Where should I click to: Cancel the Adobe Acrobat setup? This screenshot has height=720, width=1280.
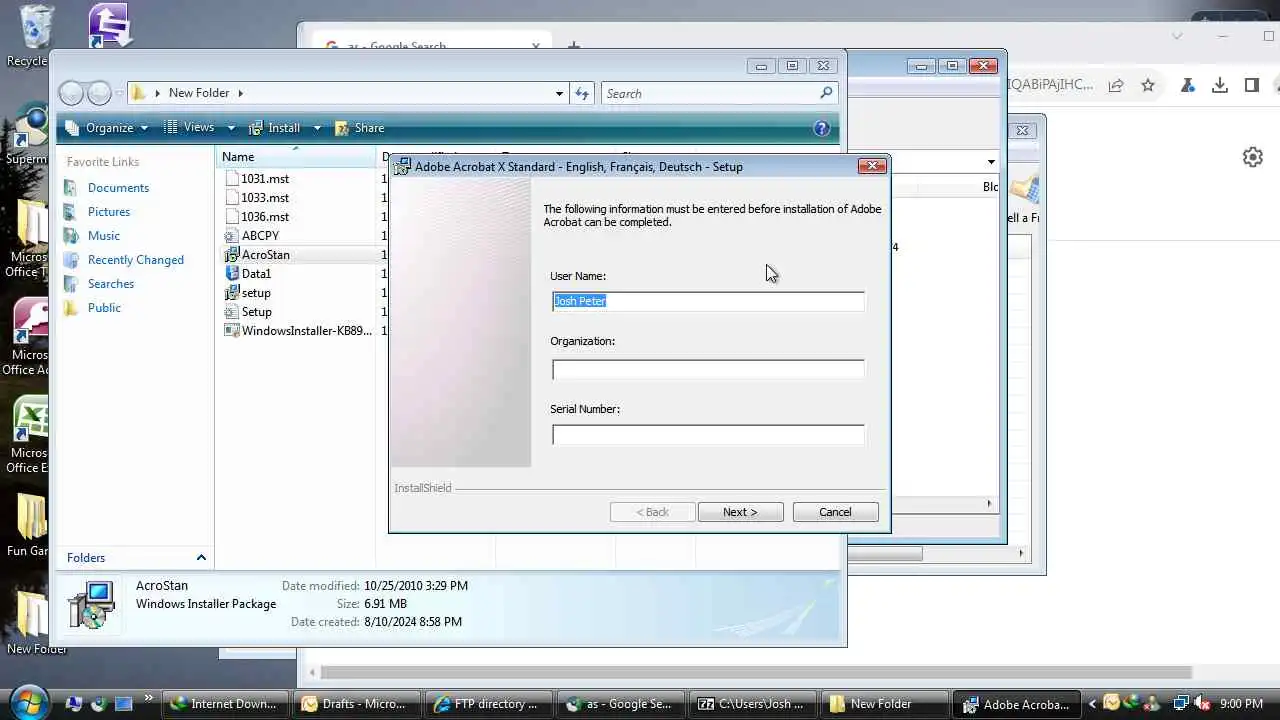(835, 512)
